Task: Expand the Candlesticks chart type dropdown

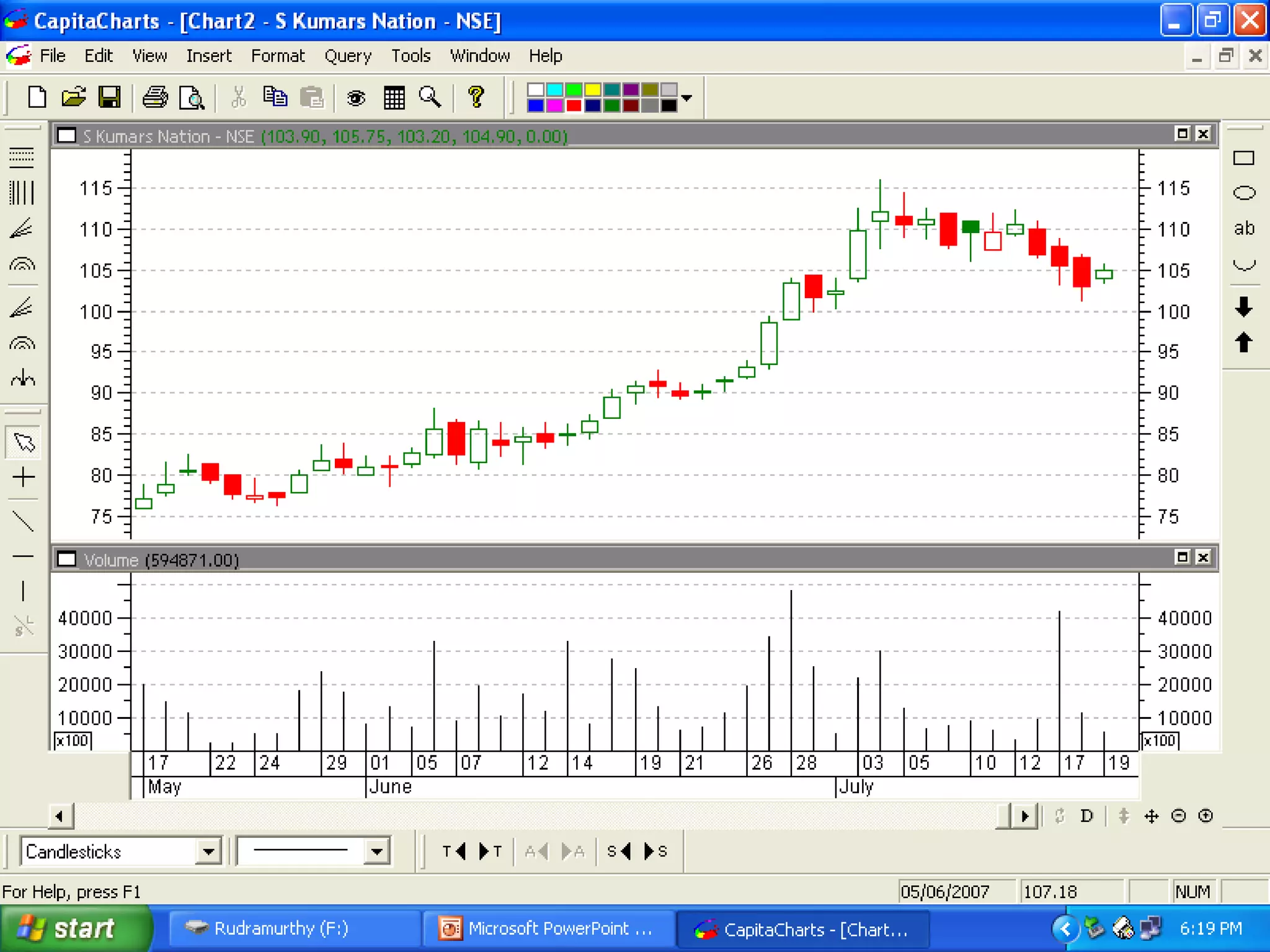Action: pos(208,851)
